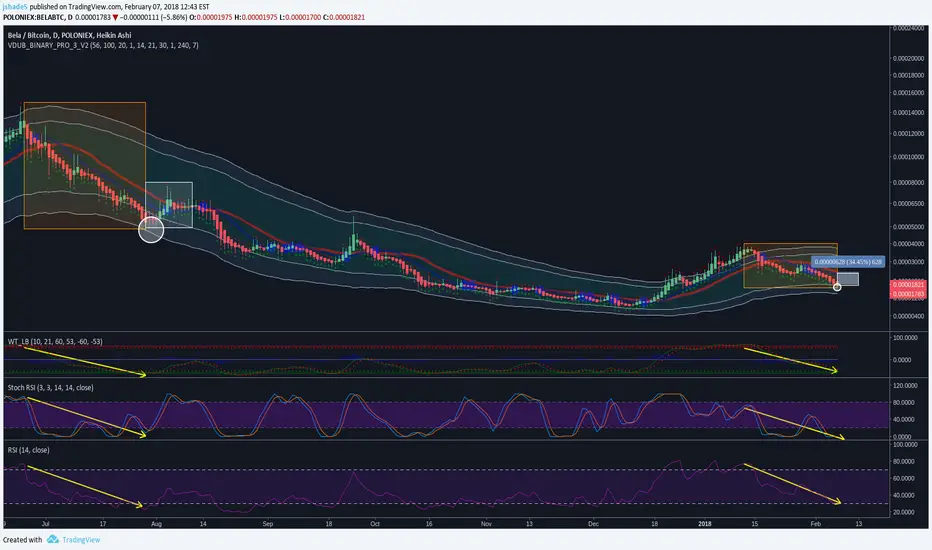Select the header close value C:0.00001821
The width and height of the screenshot is (932, 550).
pos(344,17)
